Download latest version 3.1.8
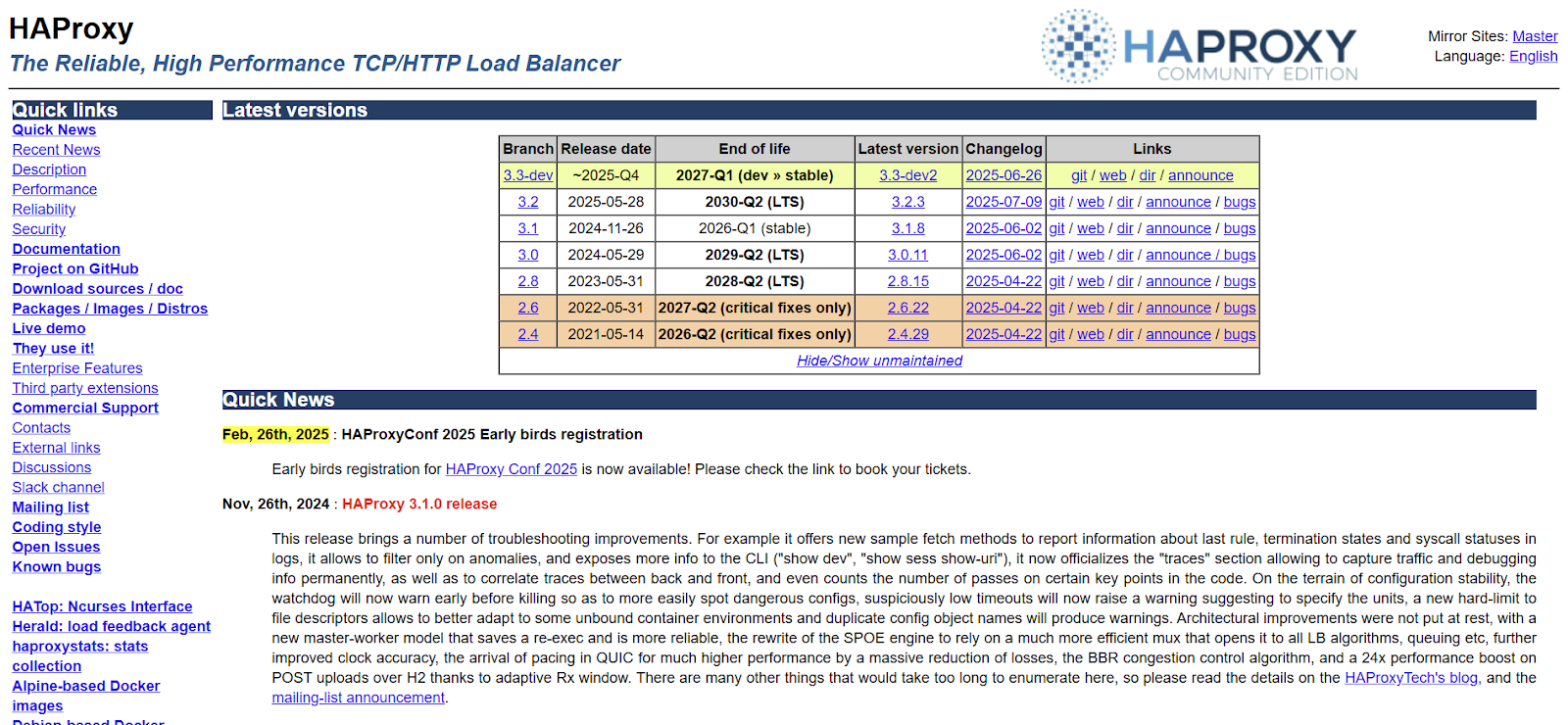 click(x=907, y=228)
